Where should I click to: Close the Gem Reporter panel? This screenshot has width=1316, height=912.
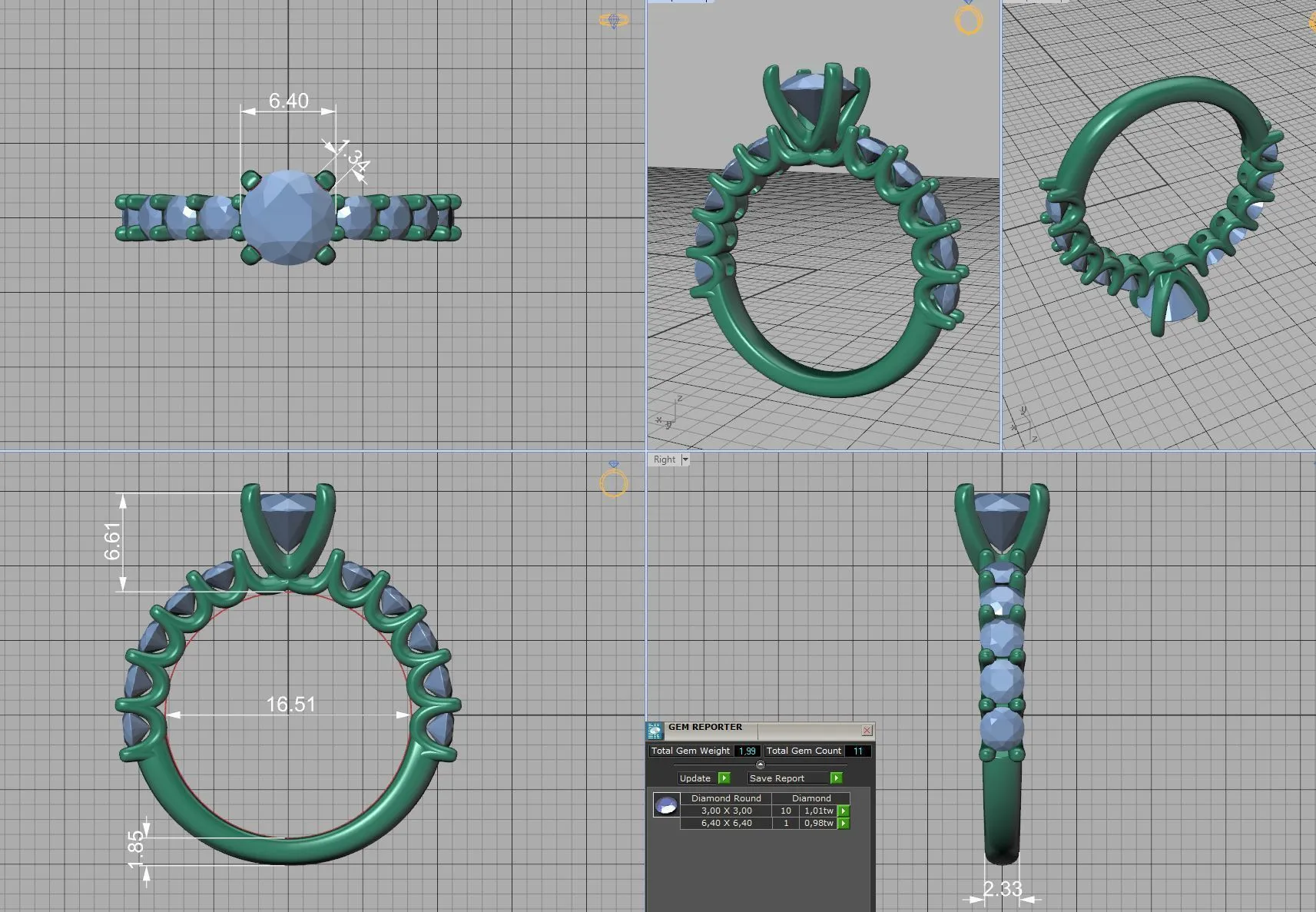(867, 730)
